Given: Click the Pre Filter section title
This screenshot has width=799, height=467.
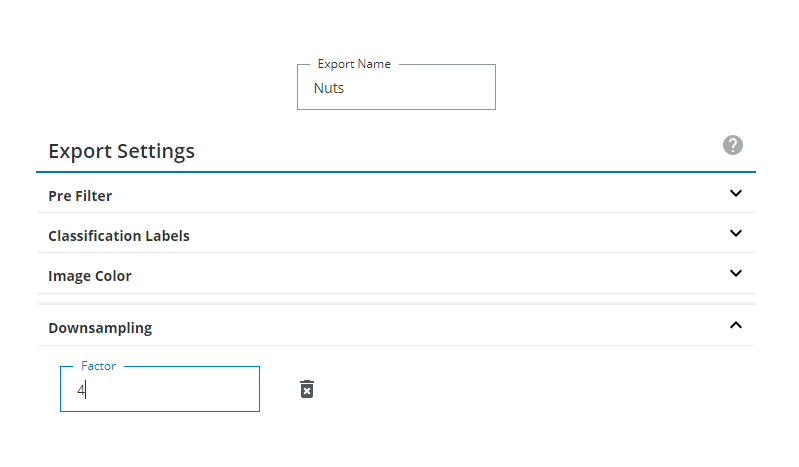Looking at the screenshot, I should pyautogui.click(x=80, y=196).
